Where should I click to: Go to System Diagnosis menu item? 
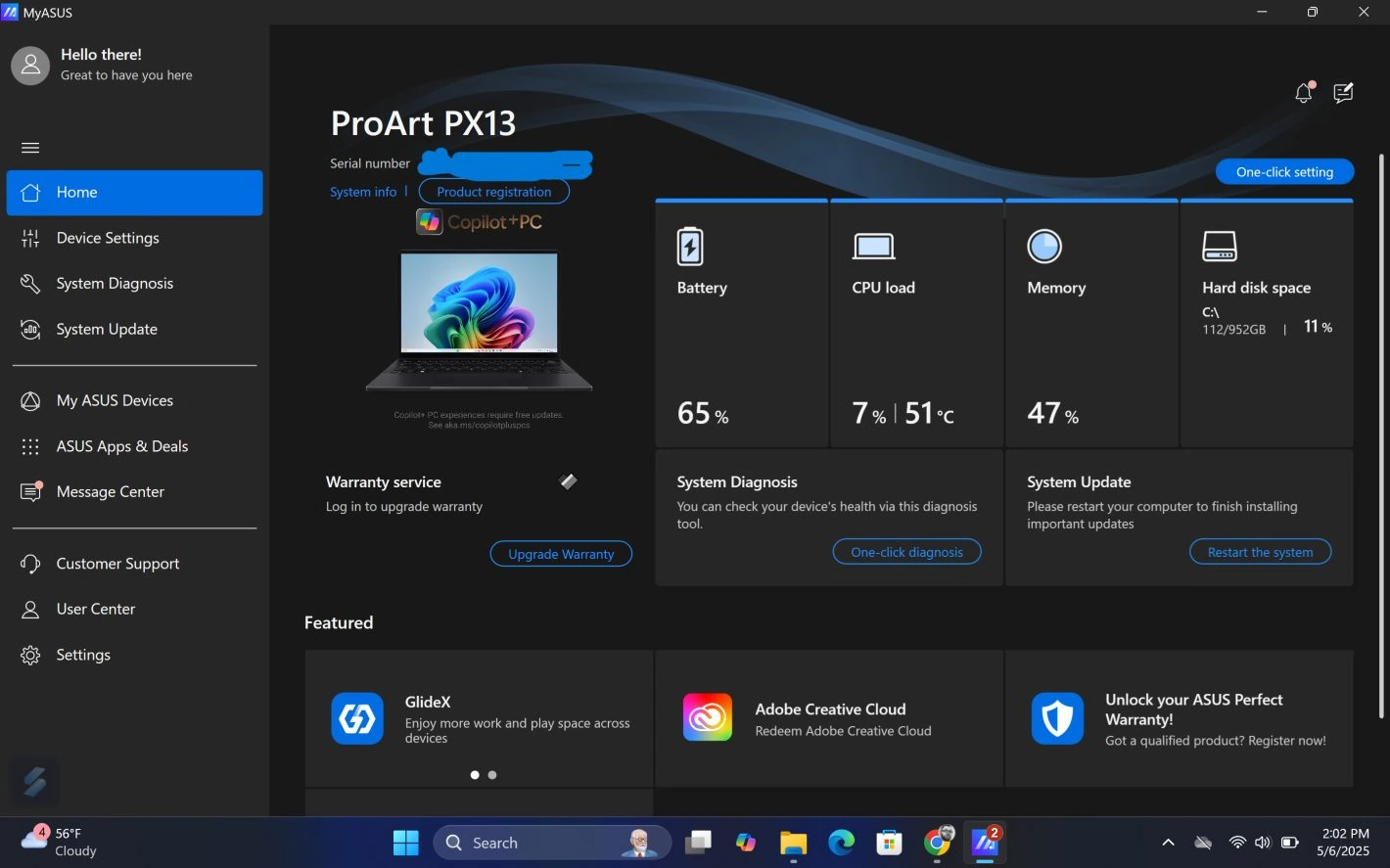click(x=115, y=284)
